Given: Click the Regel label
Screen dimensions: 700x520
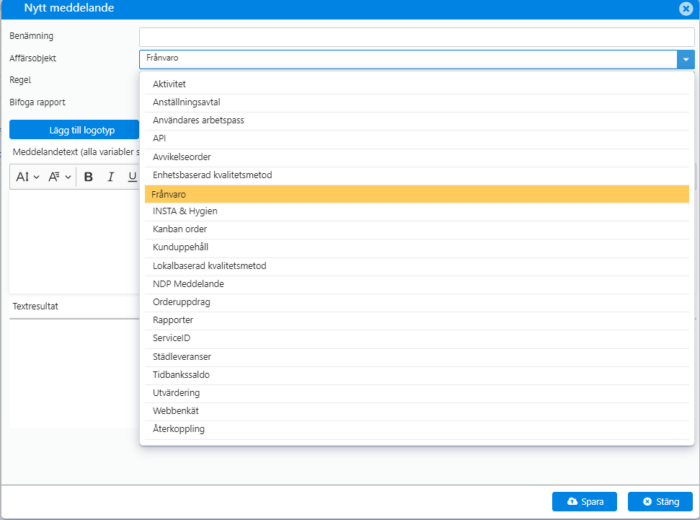Looking at the screenshot, I should (x=20, y=80).
